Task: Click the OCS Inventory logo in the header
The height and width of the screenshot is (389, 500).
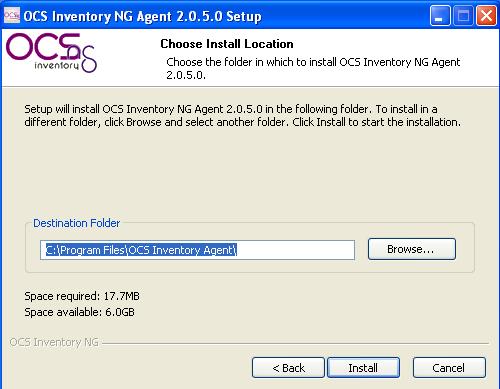Action: 52,53
